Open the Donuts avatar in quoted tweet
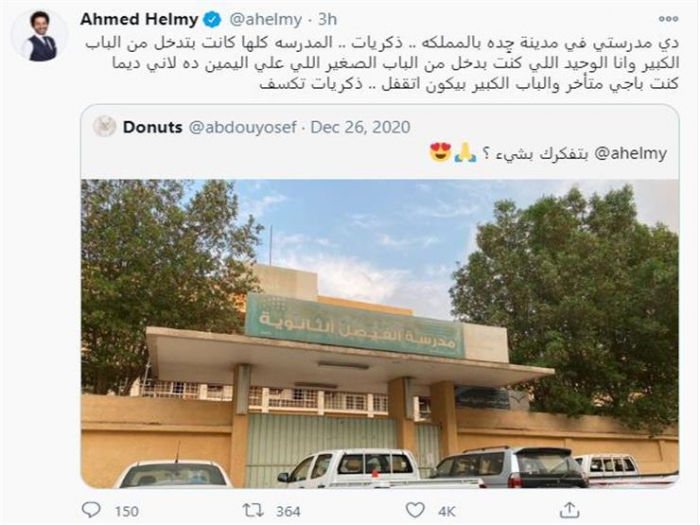This screenshot has width=700, height=525. (x=105, y=126)
